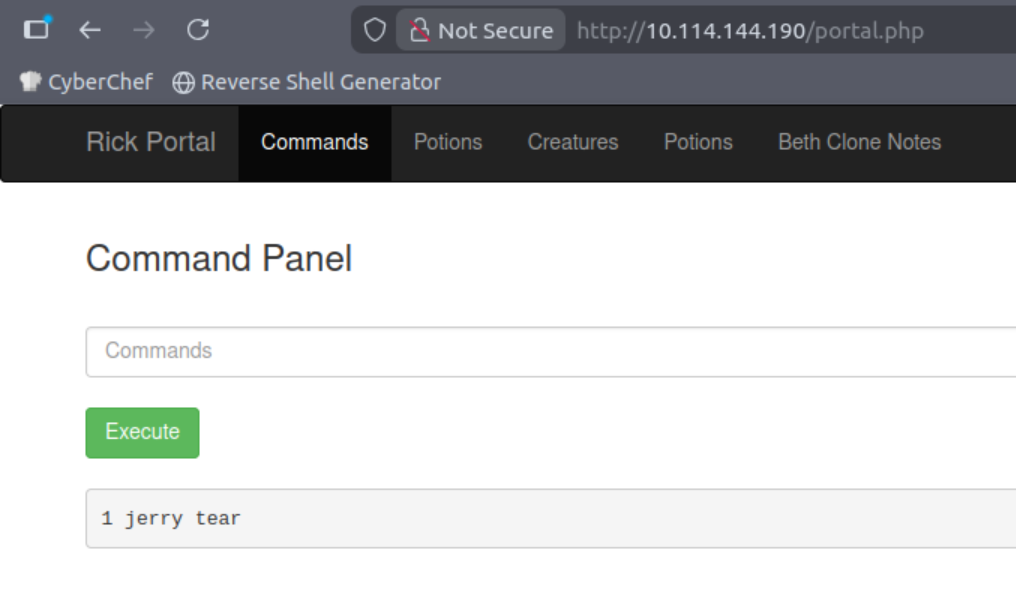
Task: Click the Rick Portal brand link
Action: pyautogui.click(x=151, y=142)
